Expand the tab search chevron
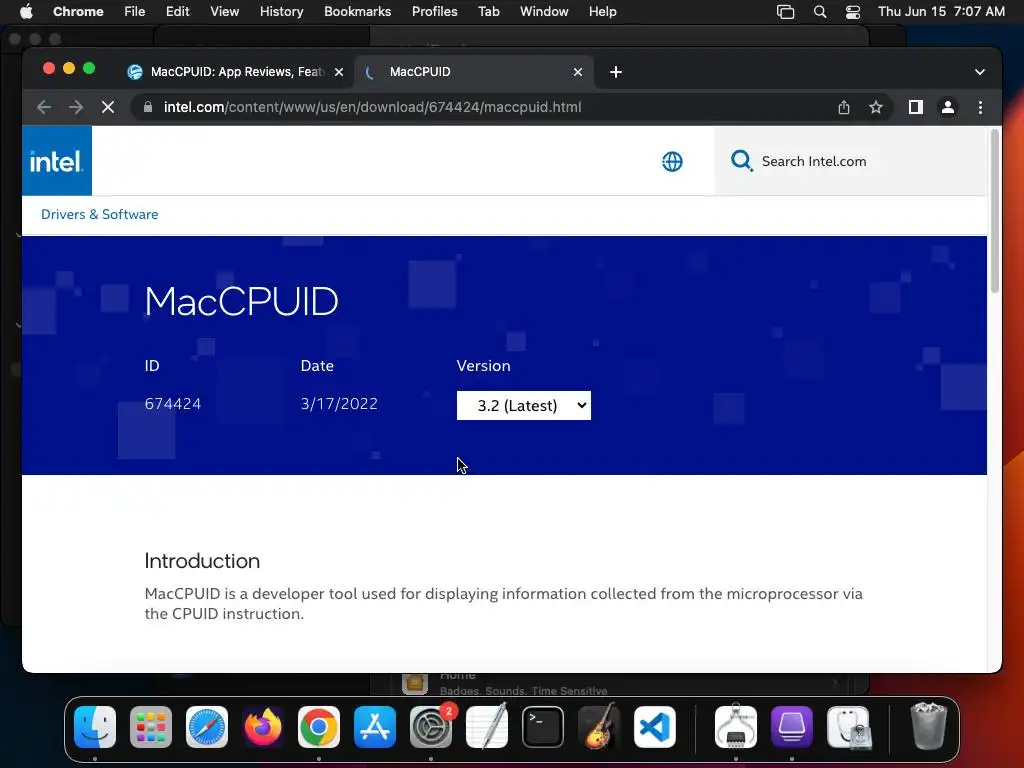This screenshot has height=768, width=1024. [x=980, y=72]
